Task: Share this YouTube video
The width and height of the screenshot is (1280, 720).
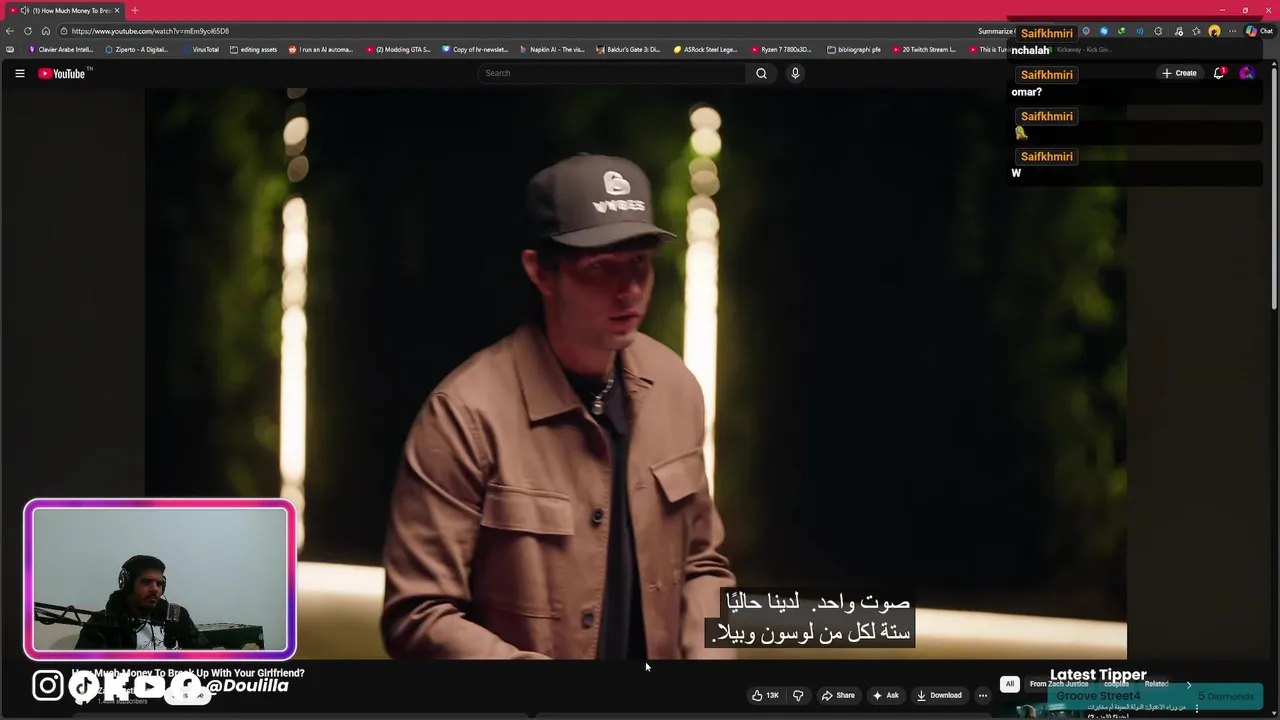Action: (838, 695)
